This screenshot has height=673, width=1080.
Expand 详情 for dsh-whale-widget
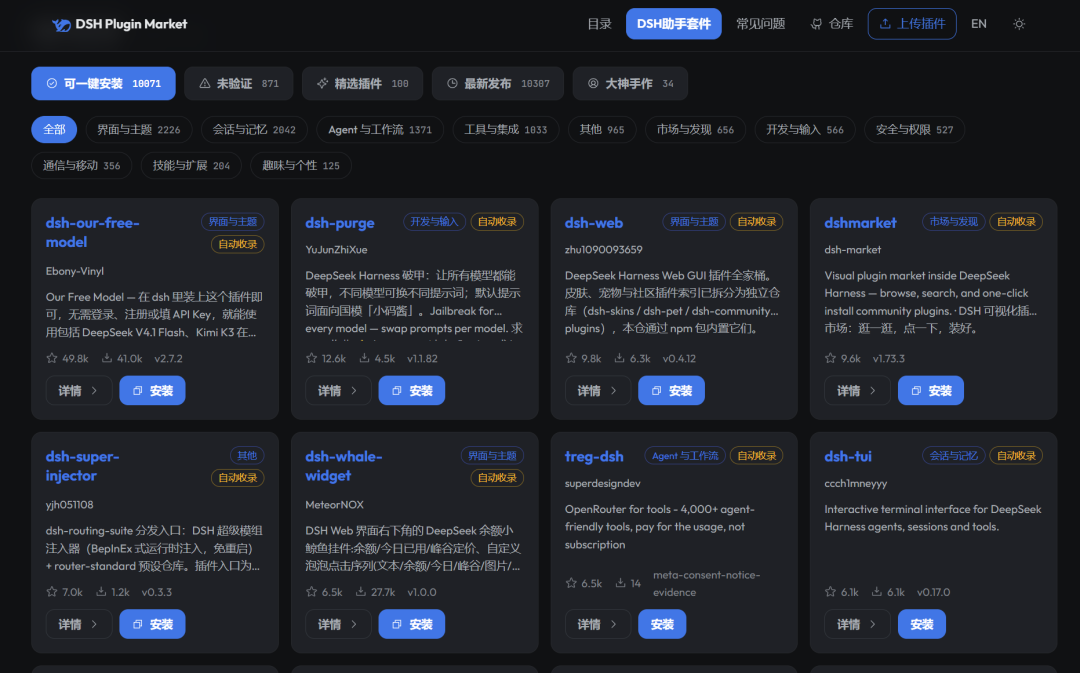click(338, 624)
